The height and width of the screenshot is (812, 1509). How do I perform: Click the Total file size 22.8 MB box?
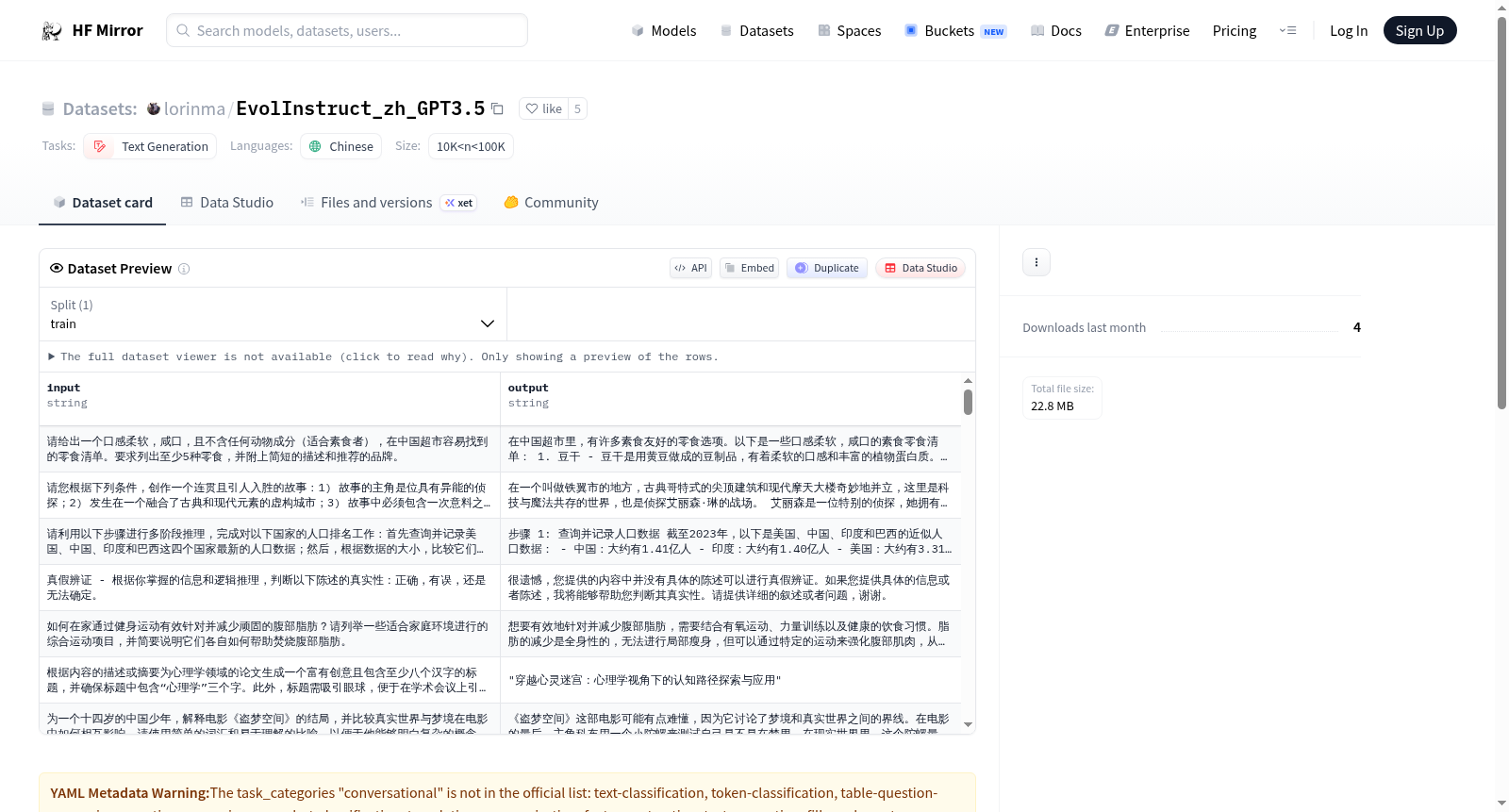point(1062,398)
